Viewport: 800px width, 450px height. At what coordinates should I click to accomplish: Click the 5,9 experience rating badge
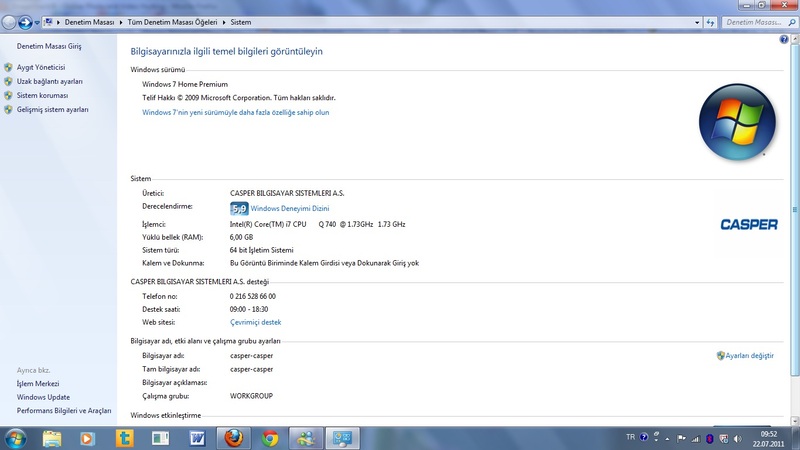click(x=239, y=208)
